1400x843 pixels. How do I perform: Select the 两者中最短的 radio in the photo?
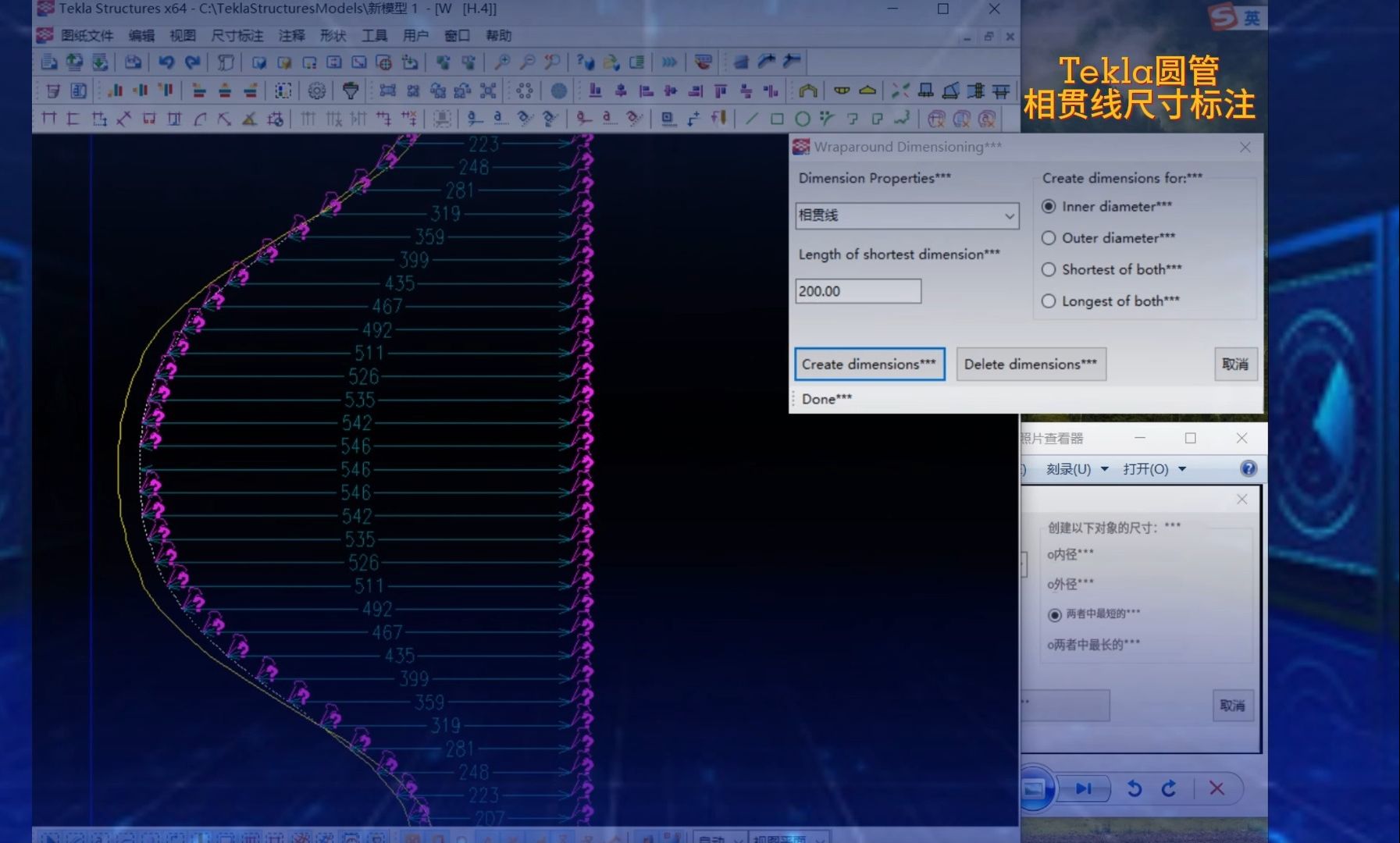click(x=1055, y=615)
